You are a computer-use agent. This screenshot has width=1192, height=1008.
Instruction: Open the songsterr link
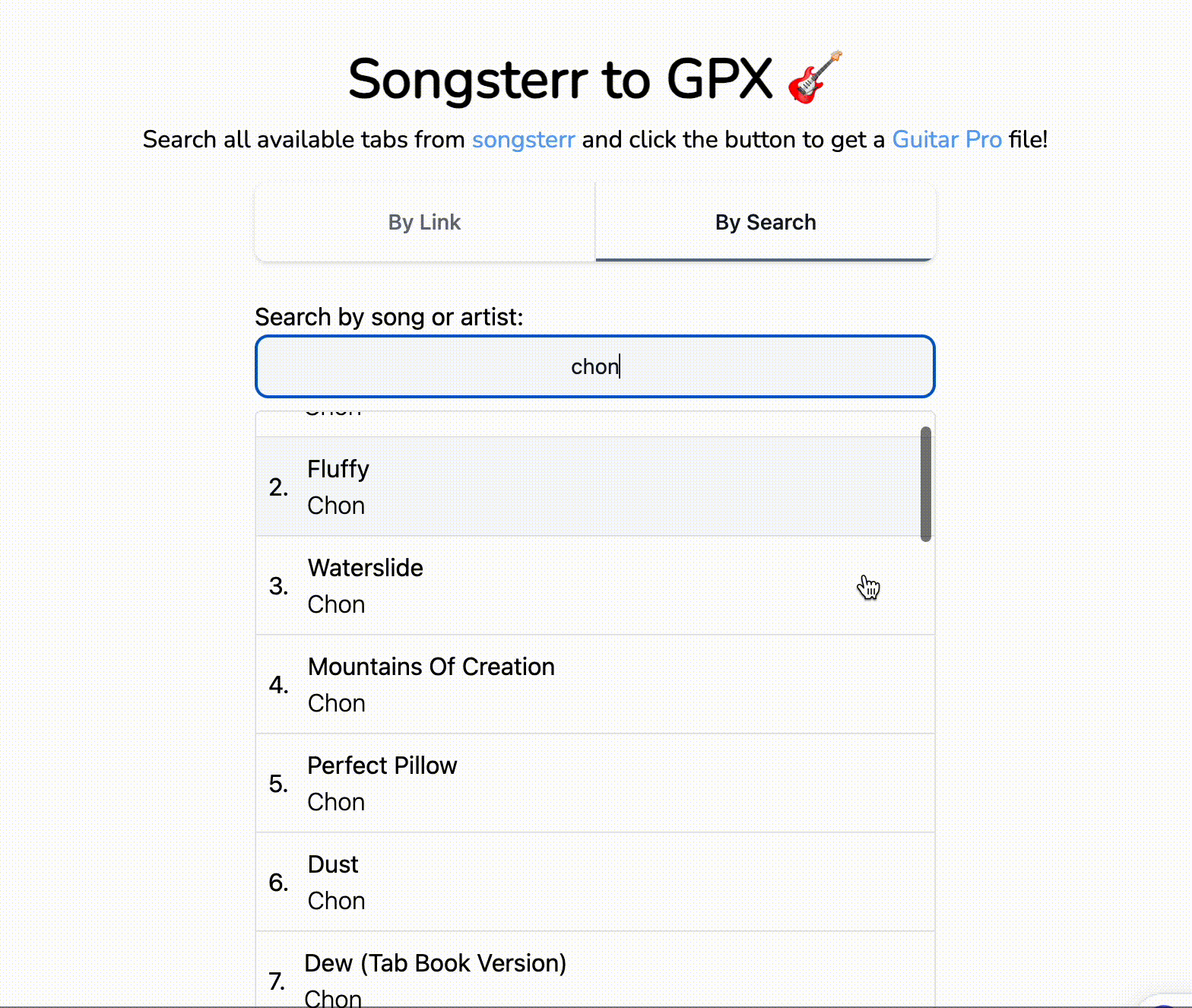[x=523, y=140]
